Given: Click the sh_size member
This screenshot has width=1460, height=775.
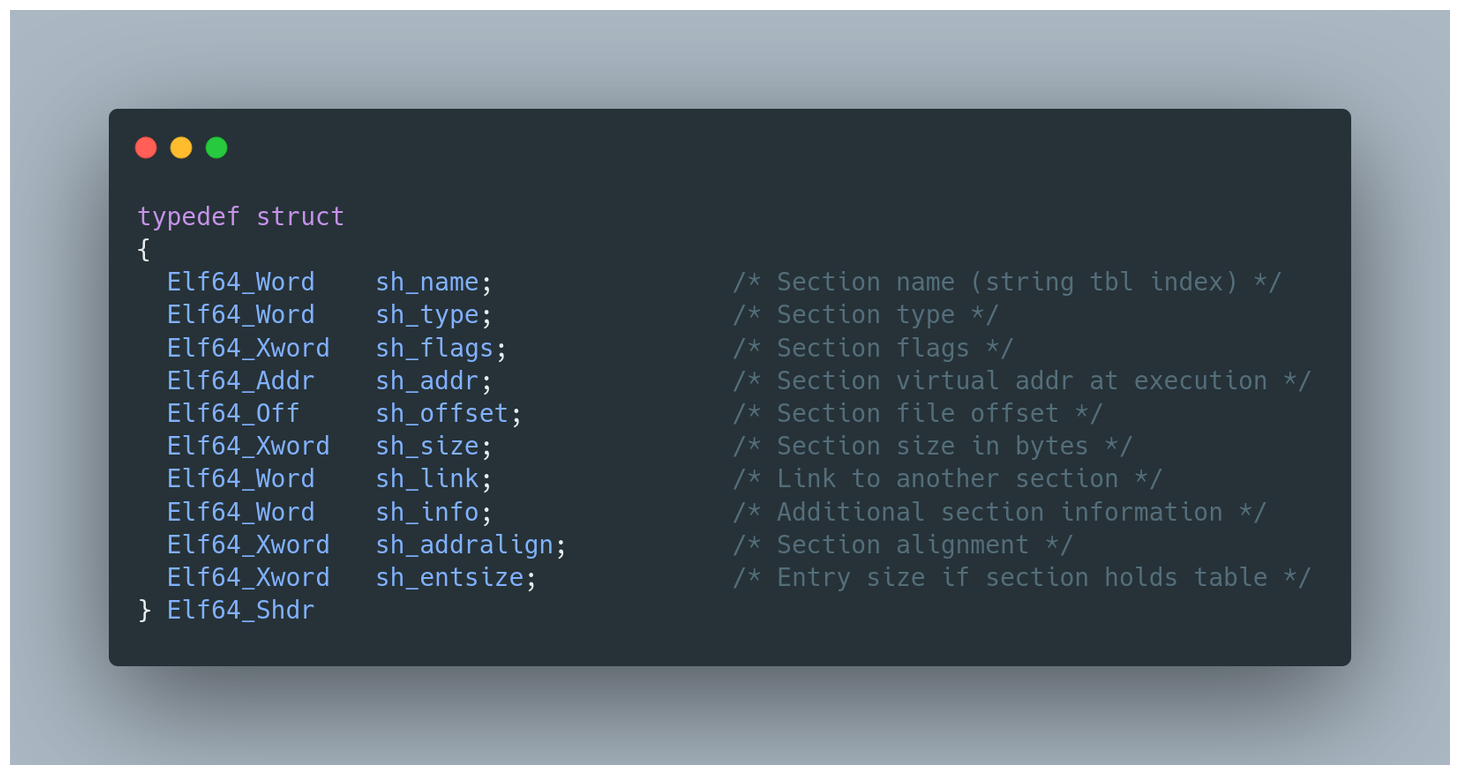Looking at the screenshot, I should coord(427,446).
